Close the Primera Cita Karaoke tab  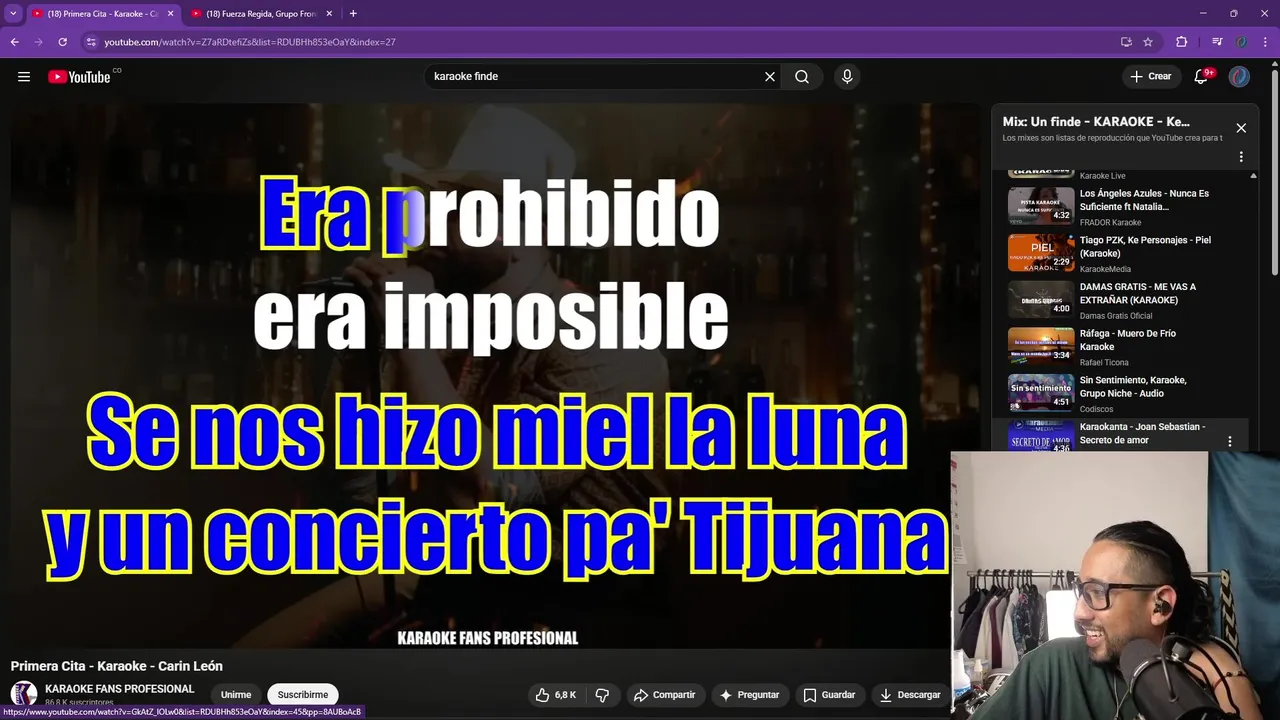coord(170,14)
